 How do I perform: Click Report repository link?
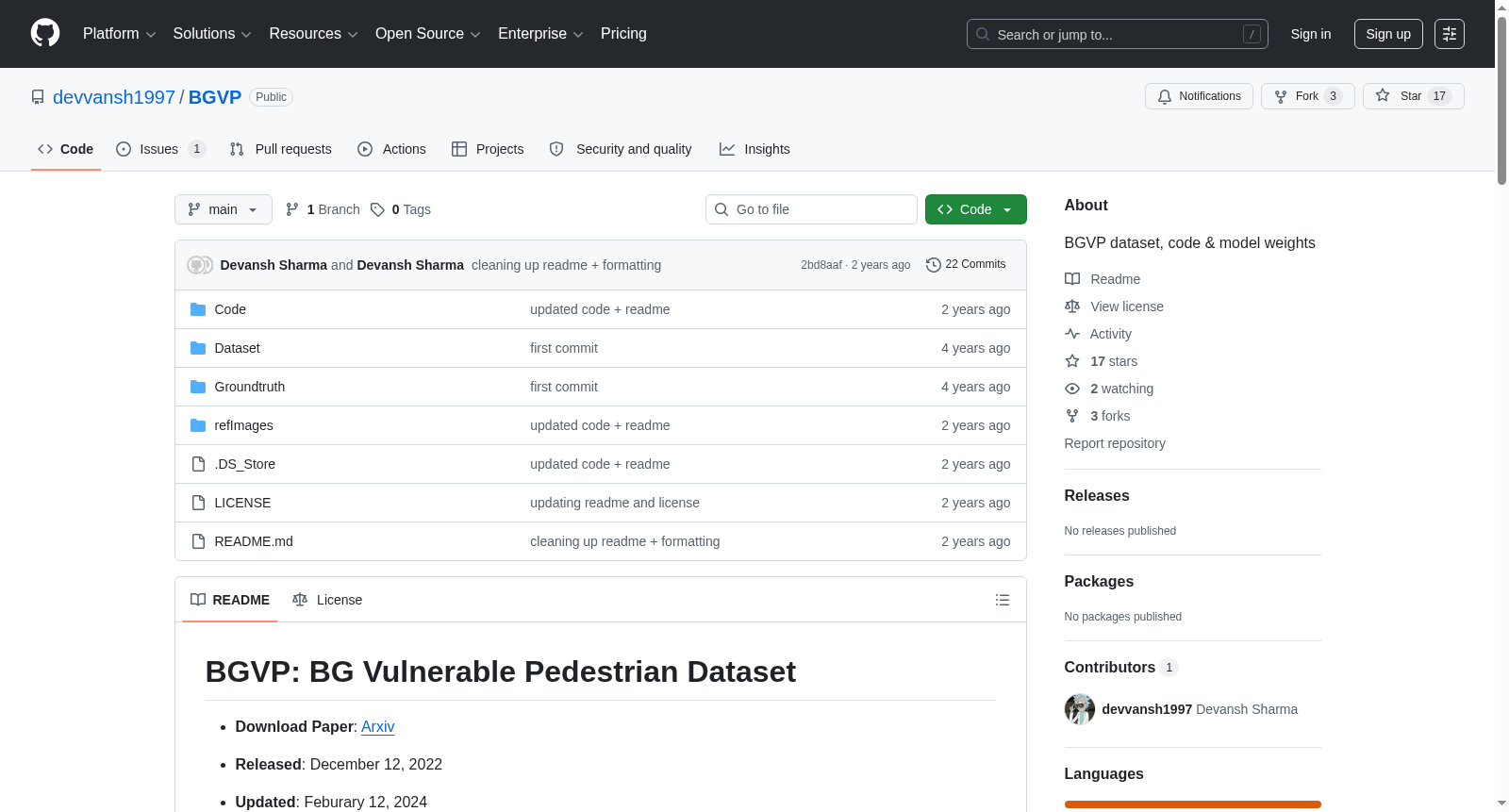tap(1115, 443)
